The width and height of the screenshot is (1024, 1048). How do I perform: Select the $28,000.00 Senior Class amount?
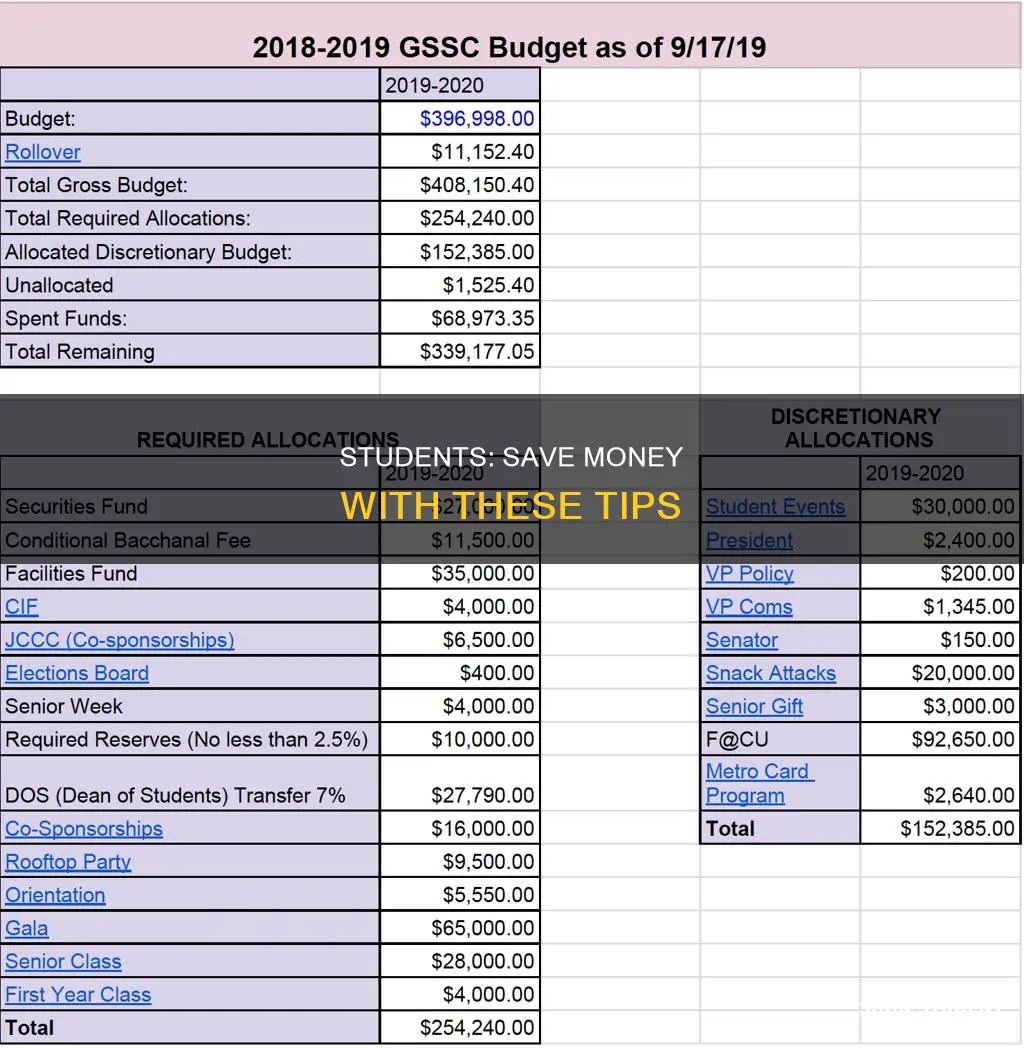[x=460, y=962]
